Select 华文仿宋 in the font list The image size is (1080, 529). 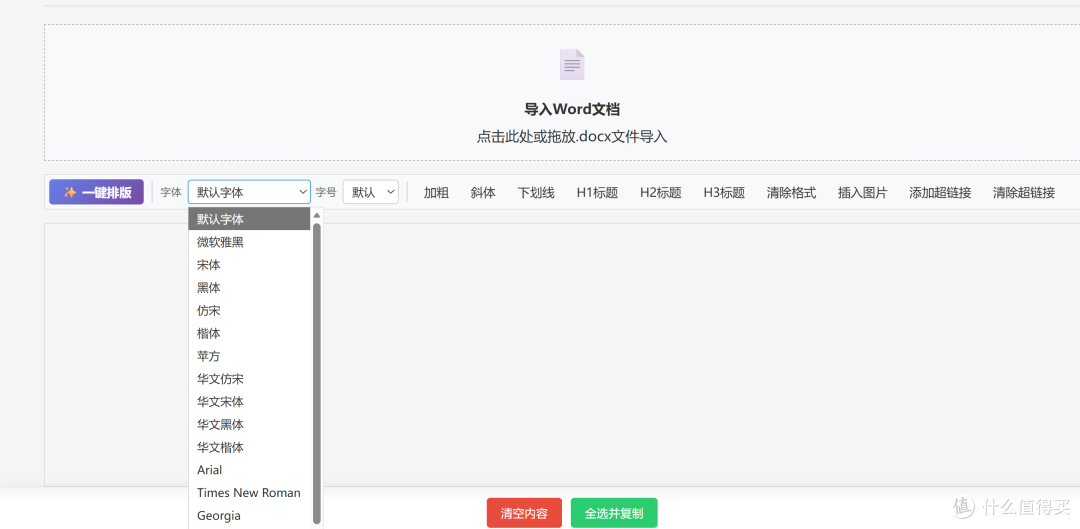coord(249,379)
